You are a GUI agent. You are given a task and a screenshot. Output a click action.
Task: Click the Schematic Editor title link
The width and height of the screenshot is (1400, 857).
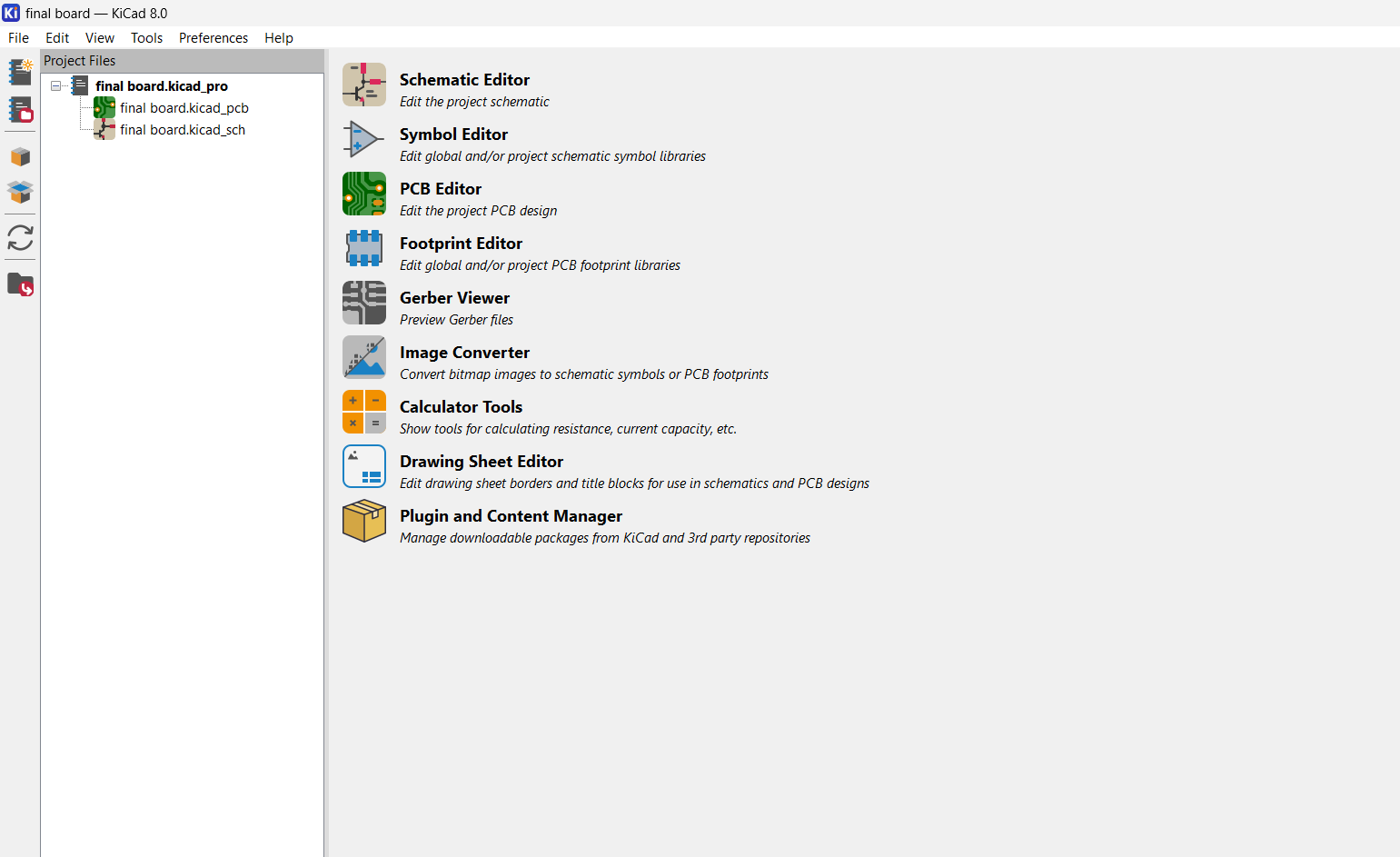(x=464, y=80)
